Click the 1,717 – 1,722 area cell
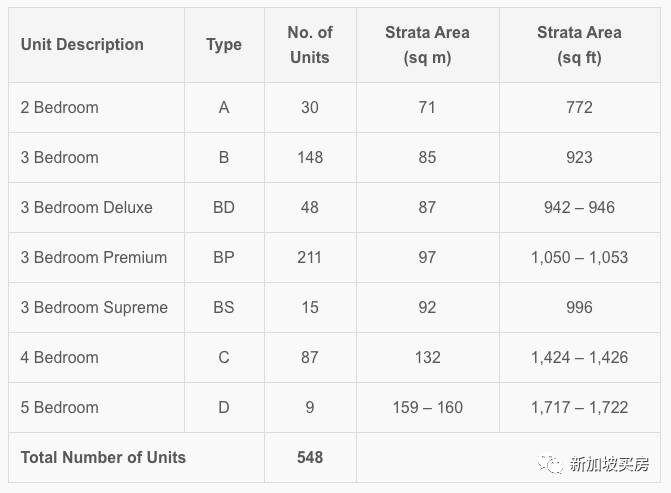The width and height of the screenshot is (671, 493). click(579, 407)
